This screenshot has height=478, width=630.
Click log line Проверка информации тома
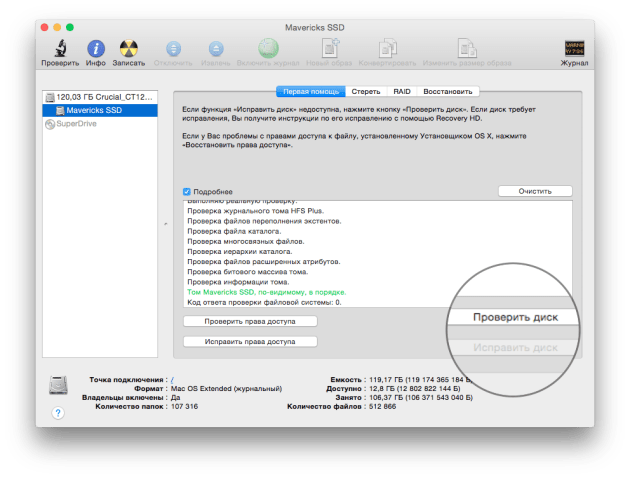(238, 282)
